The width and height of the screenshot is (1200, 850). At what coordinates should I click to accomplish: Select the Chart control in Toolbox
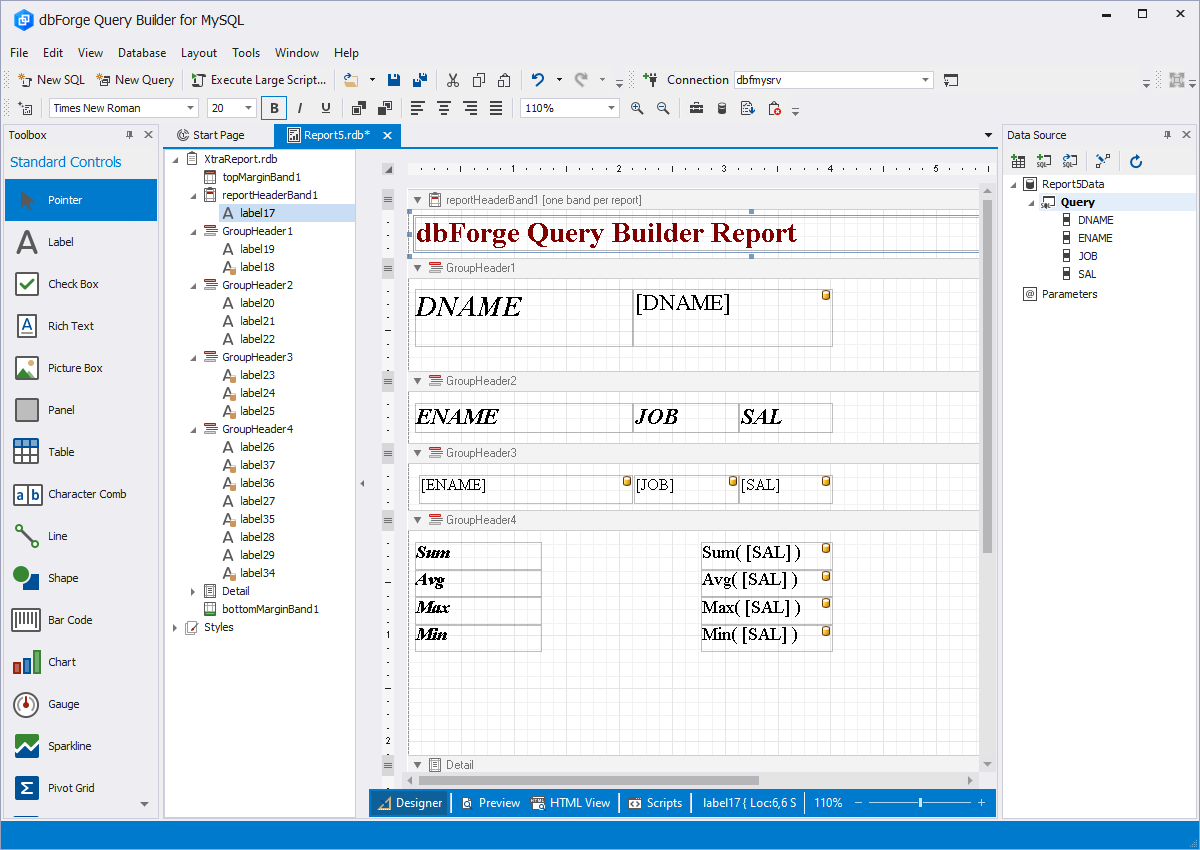81,662
